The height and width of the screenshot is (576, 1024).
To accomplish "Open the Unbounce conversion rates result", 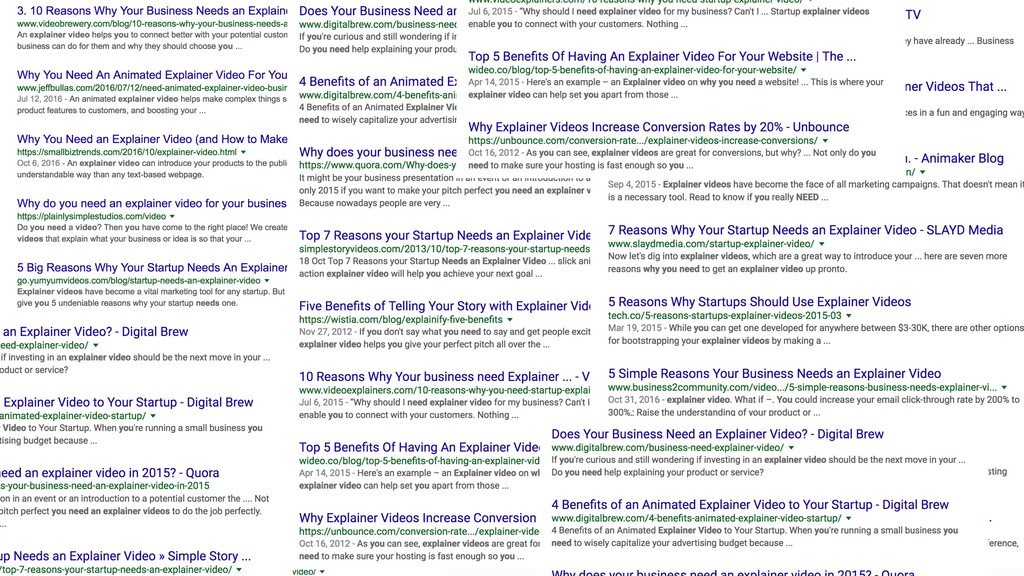I will click(x=658, y=127).
